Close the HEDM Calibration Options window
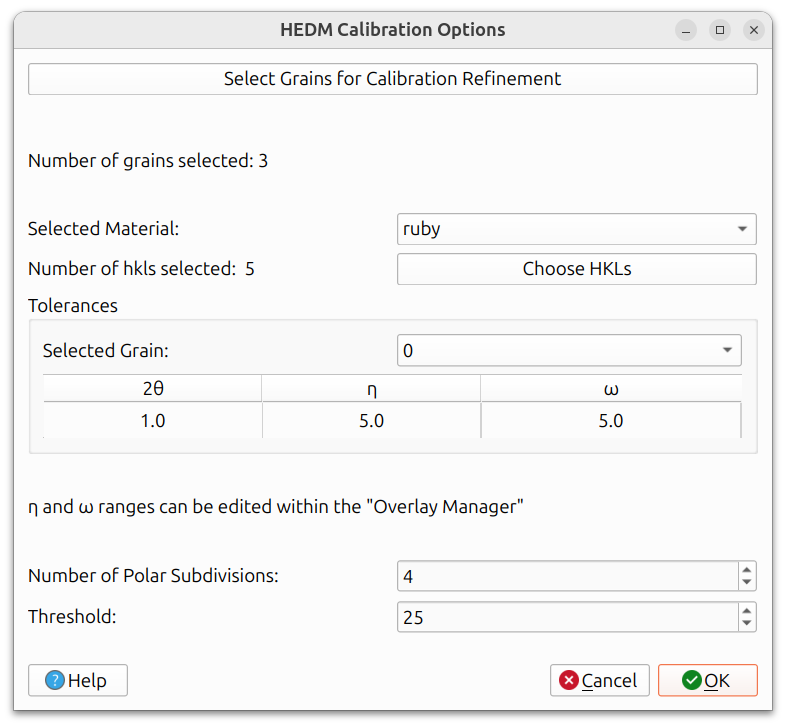 pos(753,31)
